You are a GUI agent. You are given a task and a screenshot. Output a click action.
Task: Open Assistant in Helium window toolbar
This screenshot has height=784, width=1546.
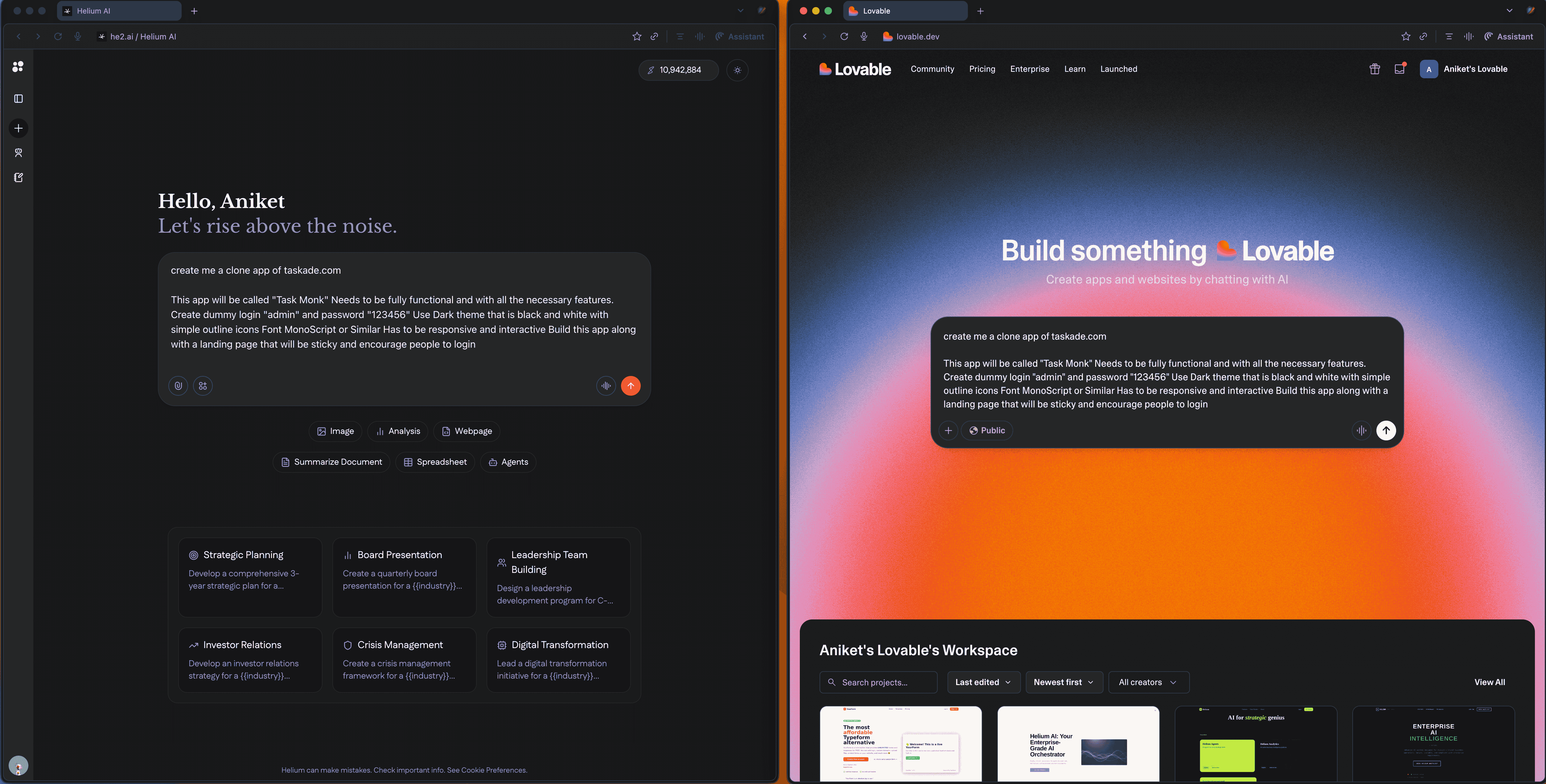point(739,37)
